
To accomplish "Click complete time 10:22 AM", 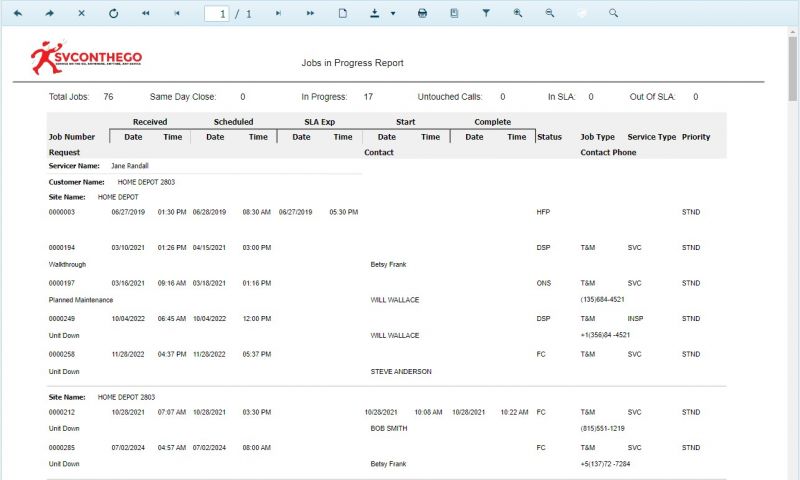I will point(514,412).
